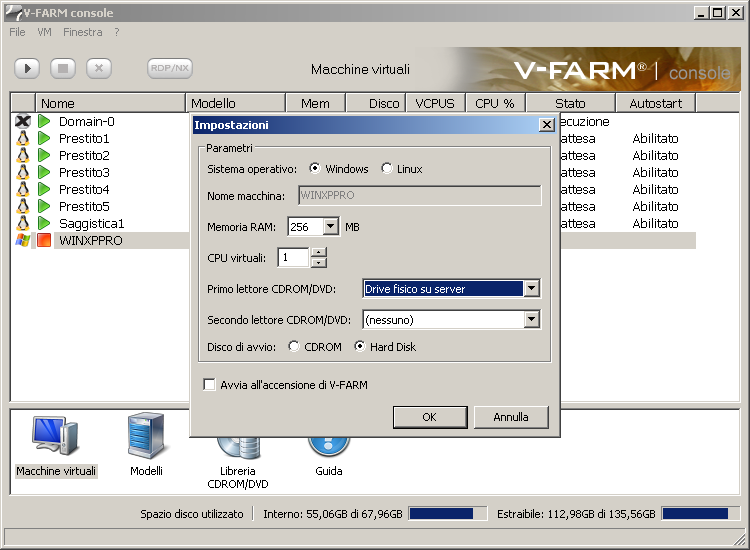This screenshot has width=750, height=550.
Task: Sort by the Modello column header
Action: coord(235,103)
